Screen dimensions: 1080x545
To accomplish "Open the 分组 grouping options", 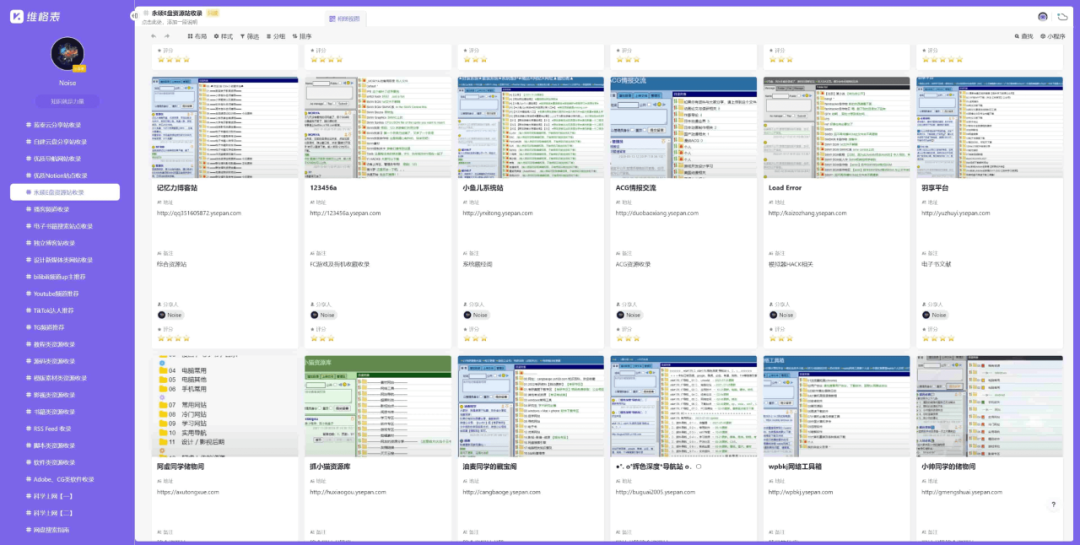I will click(275, 36).
